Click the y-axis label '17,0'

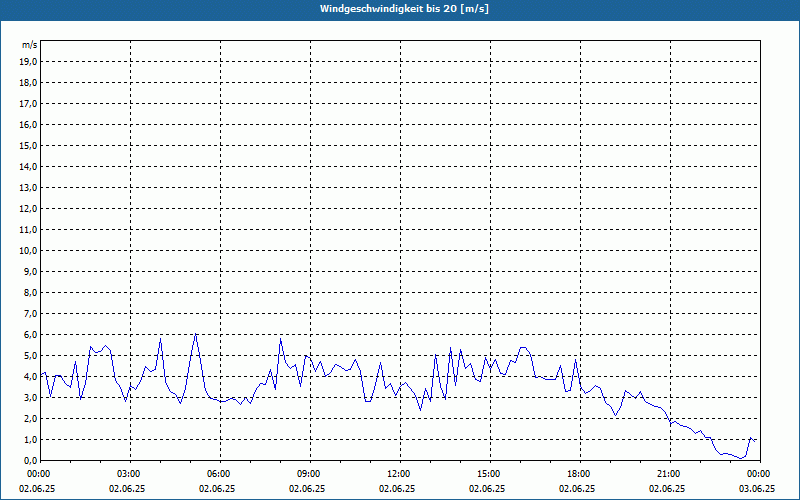pyautogui.click(x=28, y=104)
